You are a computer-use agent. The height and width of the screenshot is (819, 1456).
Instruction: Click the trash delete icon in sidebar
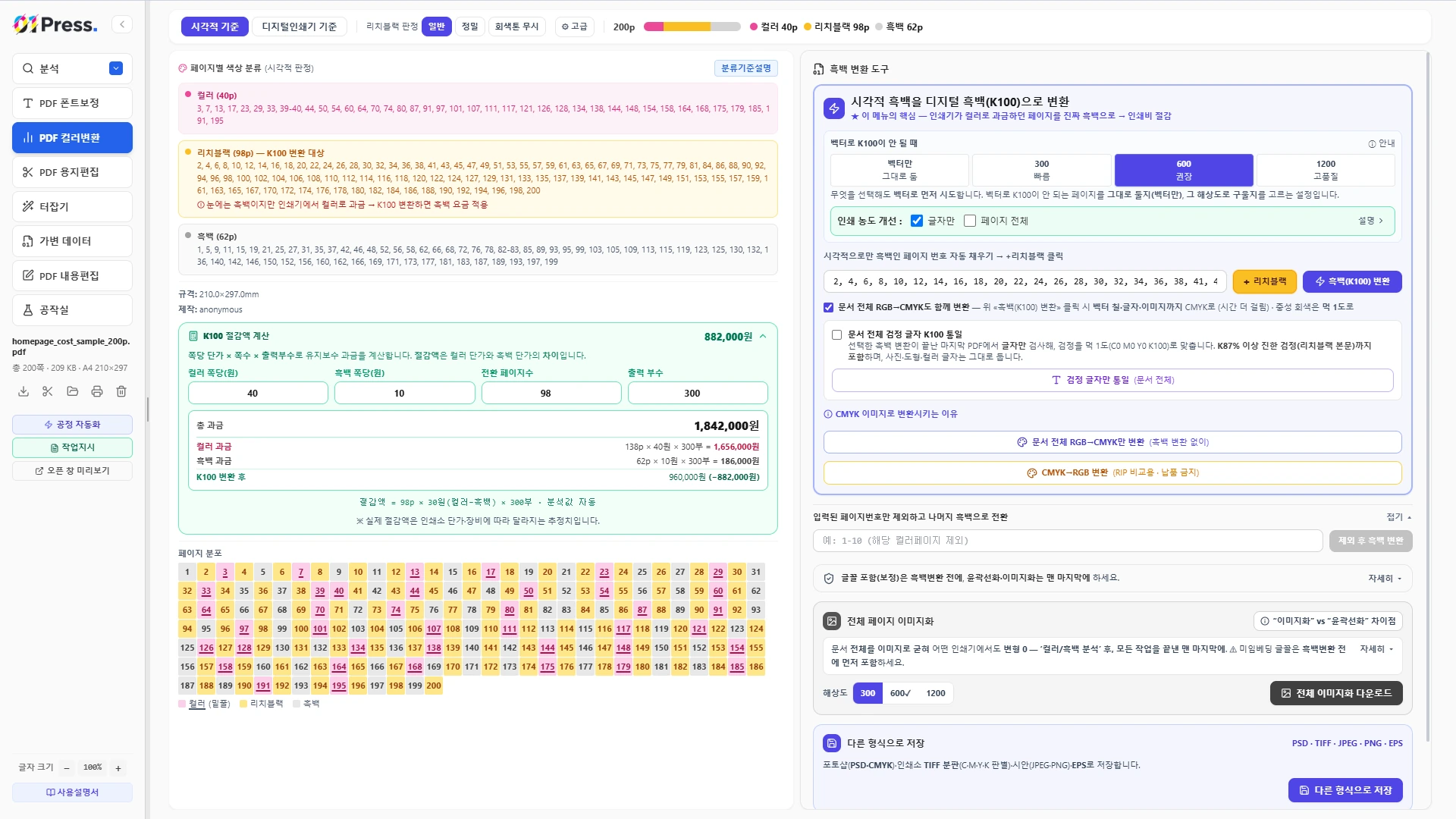tap(121, 391)
